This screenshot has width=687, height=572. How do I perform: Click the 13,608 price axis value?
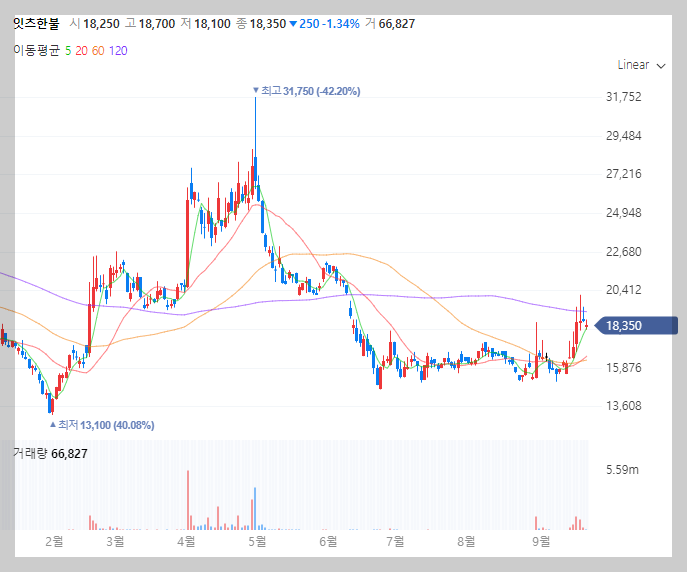(x=623, y=406)
